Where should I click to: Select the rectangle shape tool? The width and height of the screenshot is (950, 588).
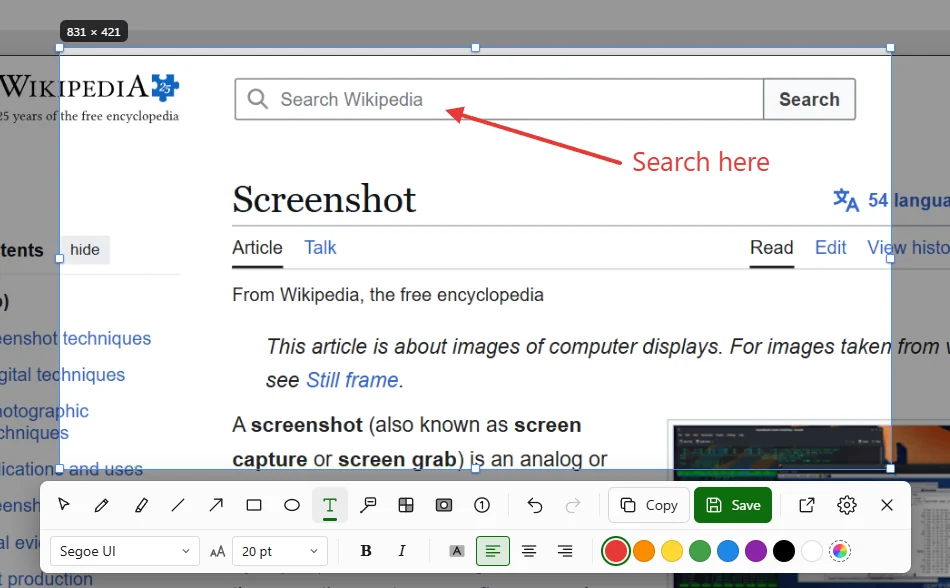(254, 505)
